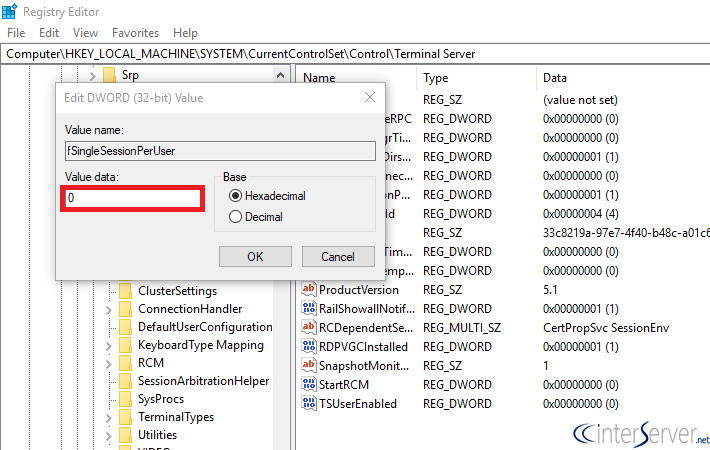Click the 0x00000004 (4) data cell
This screenshot has width=710, height=450.
point(580,214)
